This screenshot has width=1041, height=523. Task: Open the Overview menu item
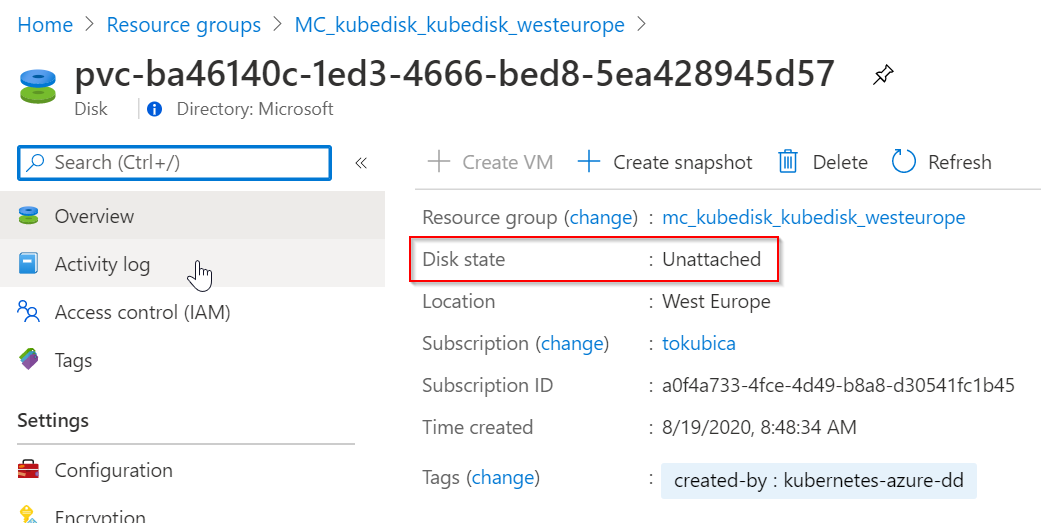tap(94, 216)
